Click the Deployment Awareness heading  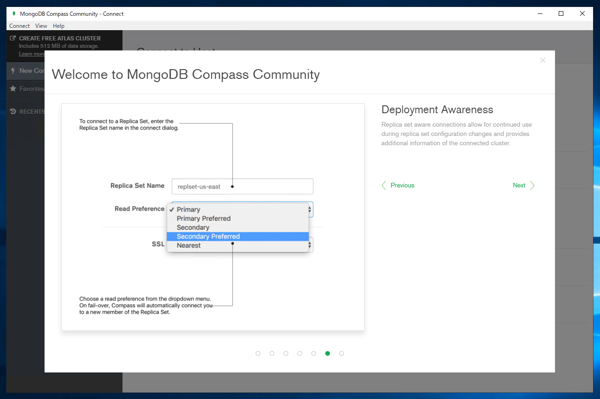click(437, 110)
